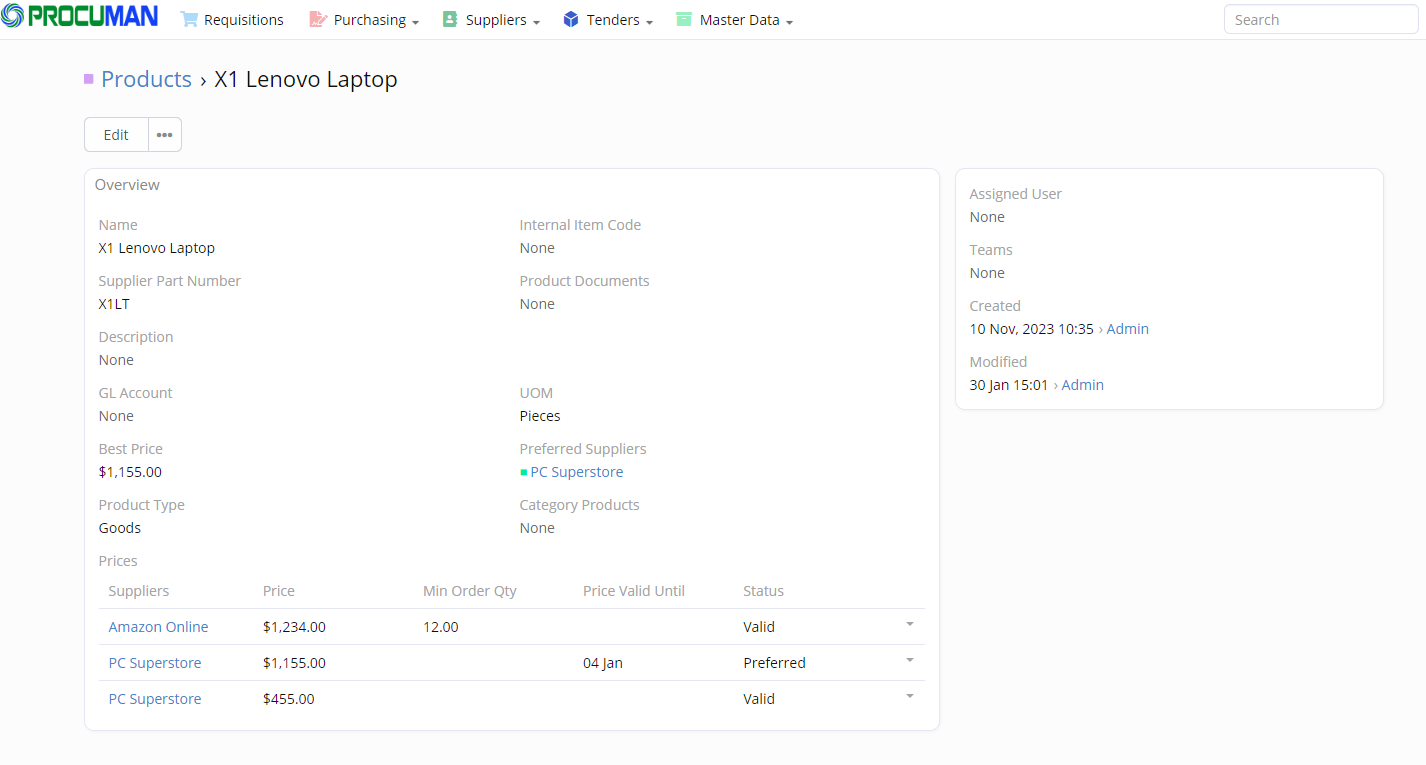Open the Amazon Online supplier link
Screen dimensions: 1426x765
[x=158, y=627]
